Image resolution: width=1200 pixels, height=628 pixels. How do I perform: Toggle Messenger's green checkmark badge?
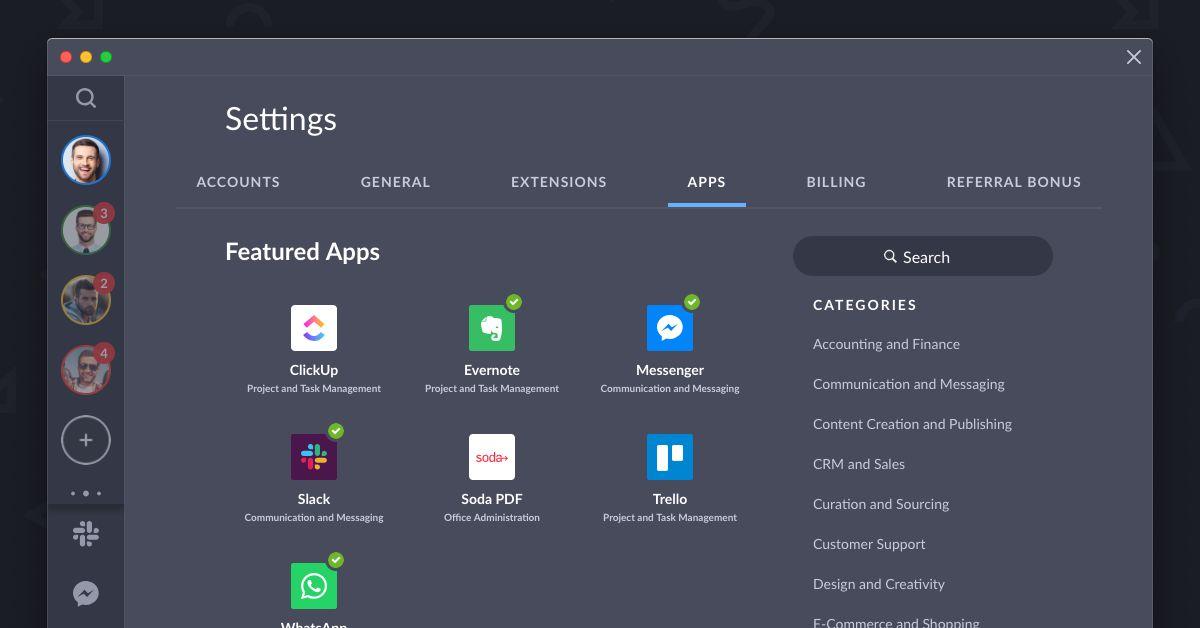(692, 302)
